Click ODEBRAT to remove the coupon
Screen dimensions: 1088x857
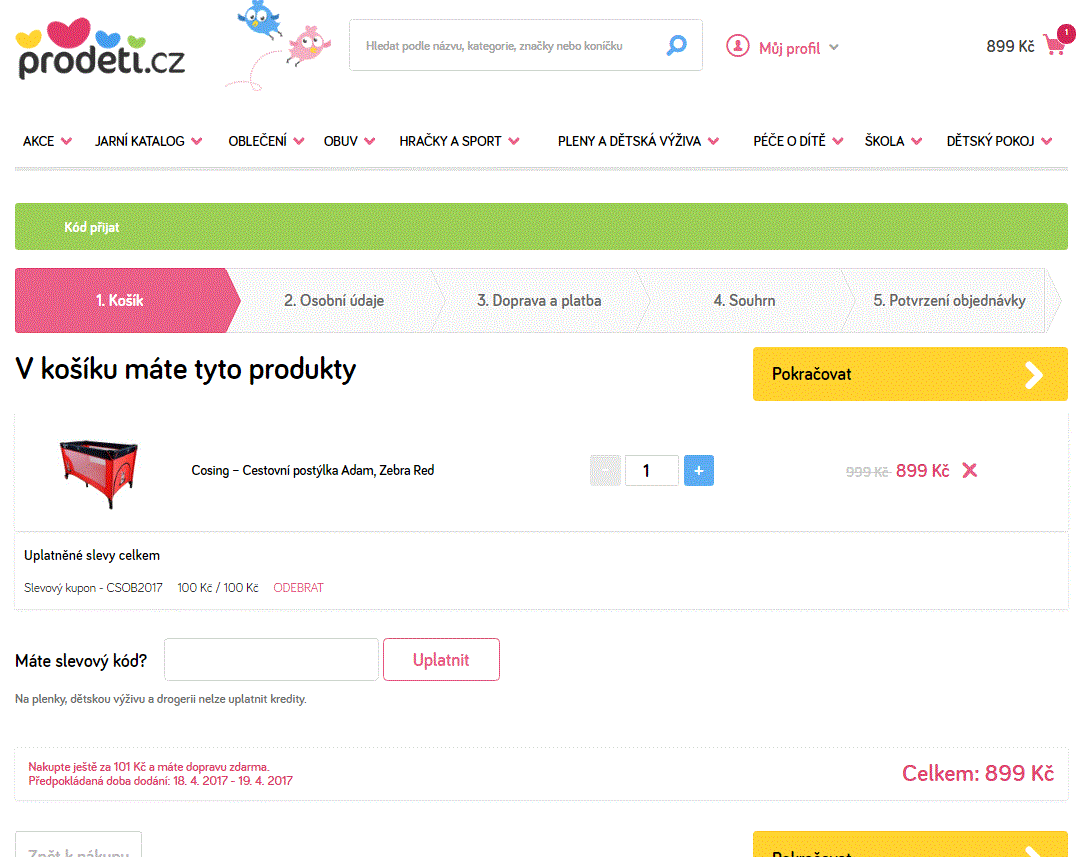point(298,588)
